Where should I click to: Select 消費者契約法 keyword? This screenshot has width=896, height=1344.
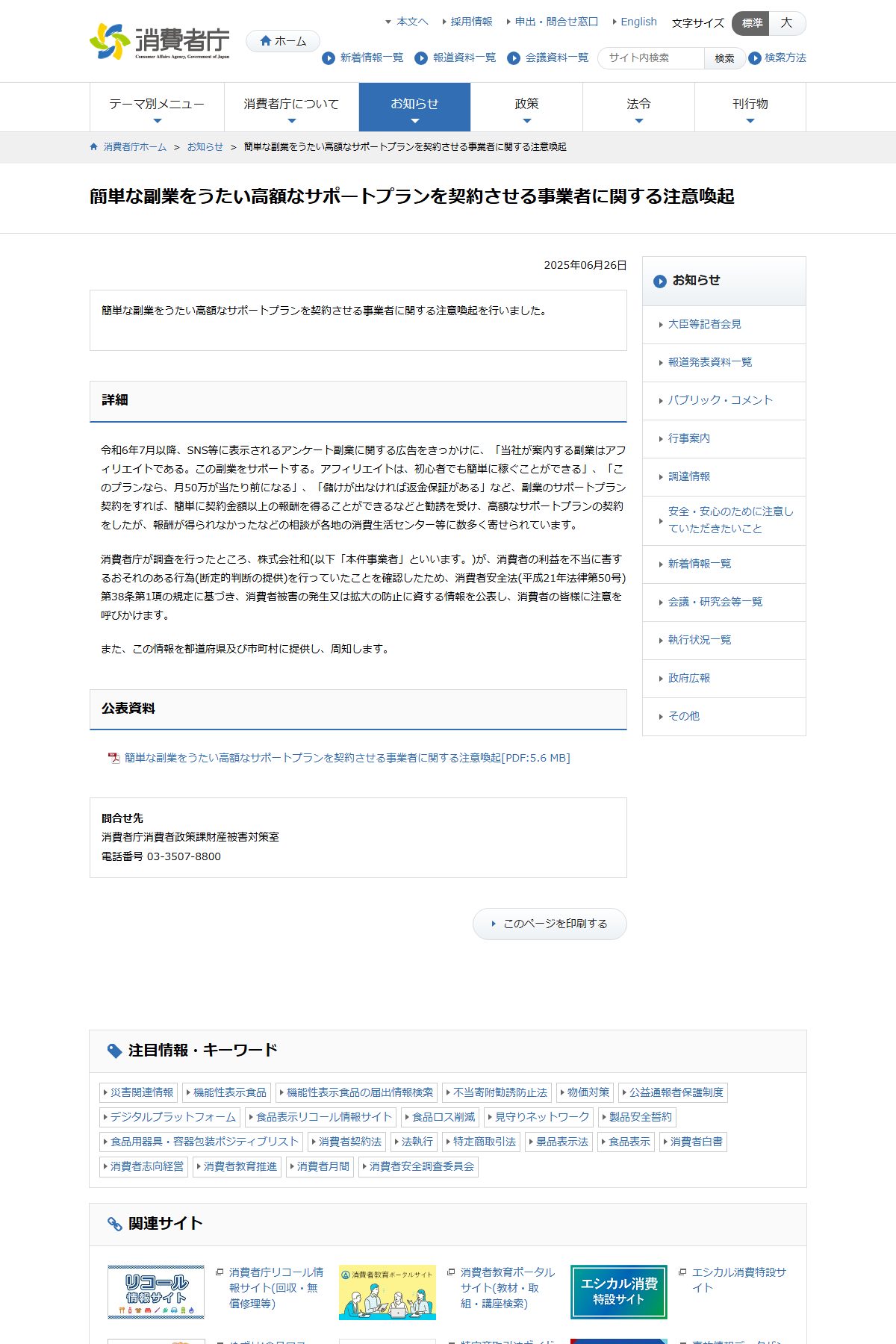pos(346,1142)
